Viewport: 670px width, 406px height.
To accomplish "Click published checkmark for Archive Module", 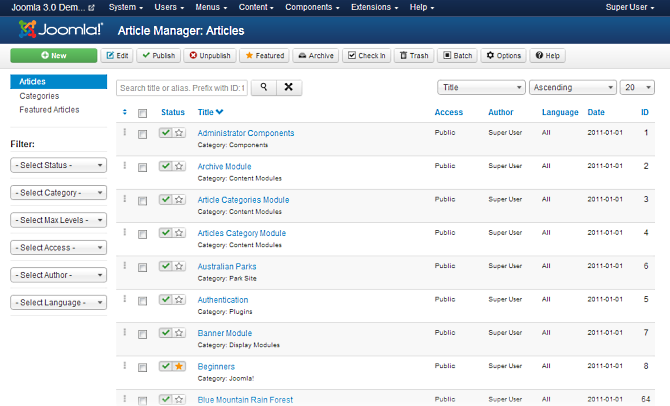I will (166, 166).
